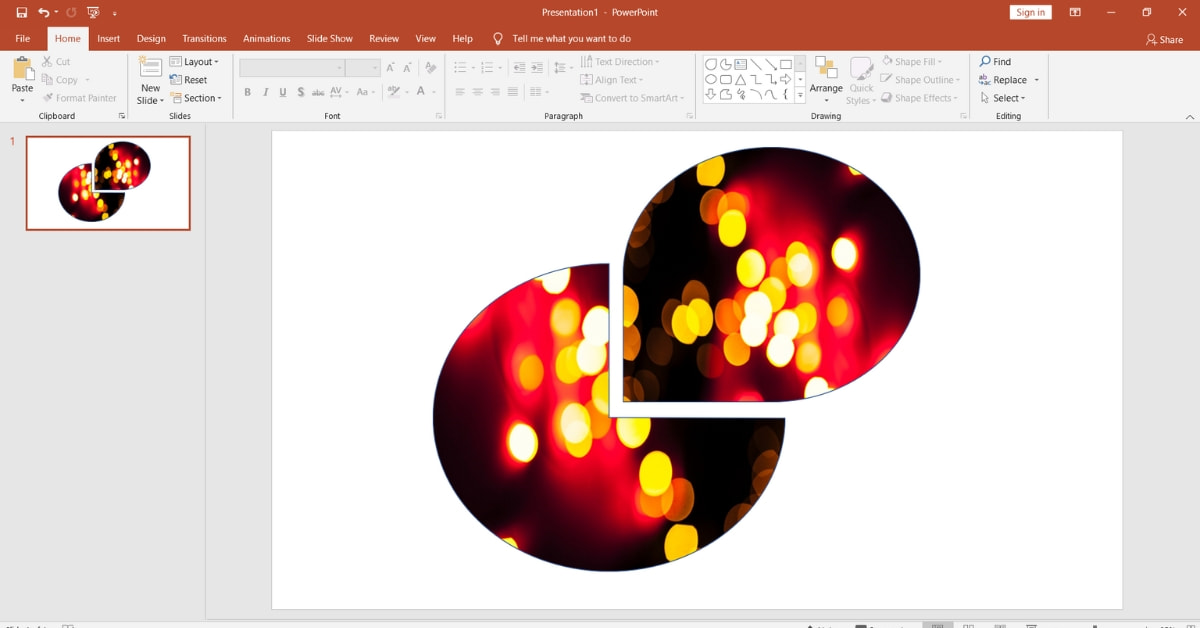1200x628 pixels.
Task: Select the Text Box shape in the gallery
Action: [741, 64]
